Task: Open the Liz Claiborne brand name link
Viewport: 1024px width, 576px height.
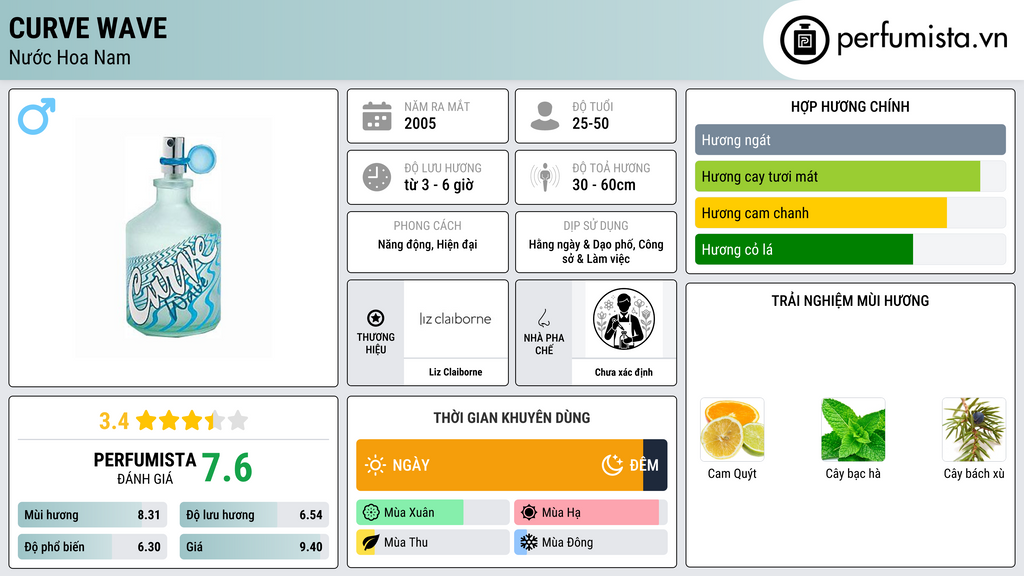Action: coord(455,372)
